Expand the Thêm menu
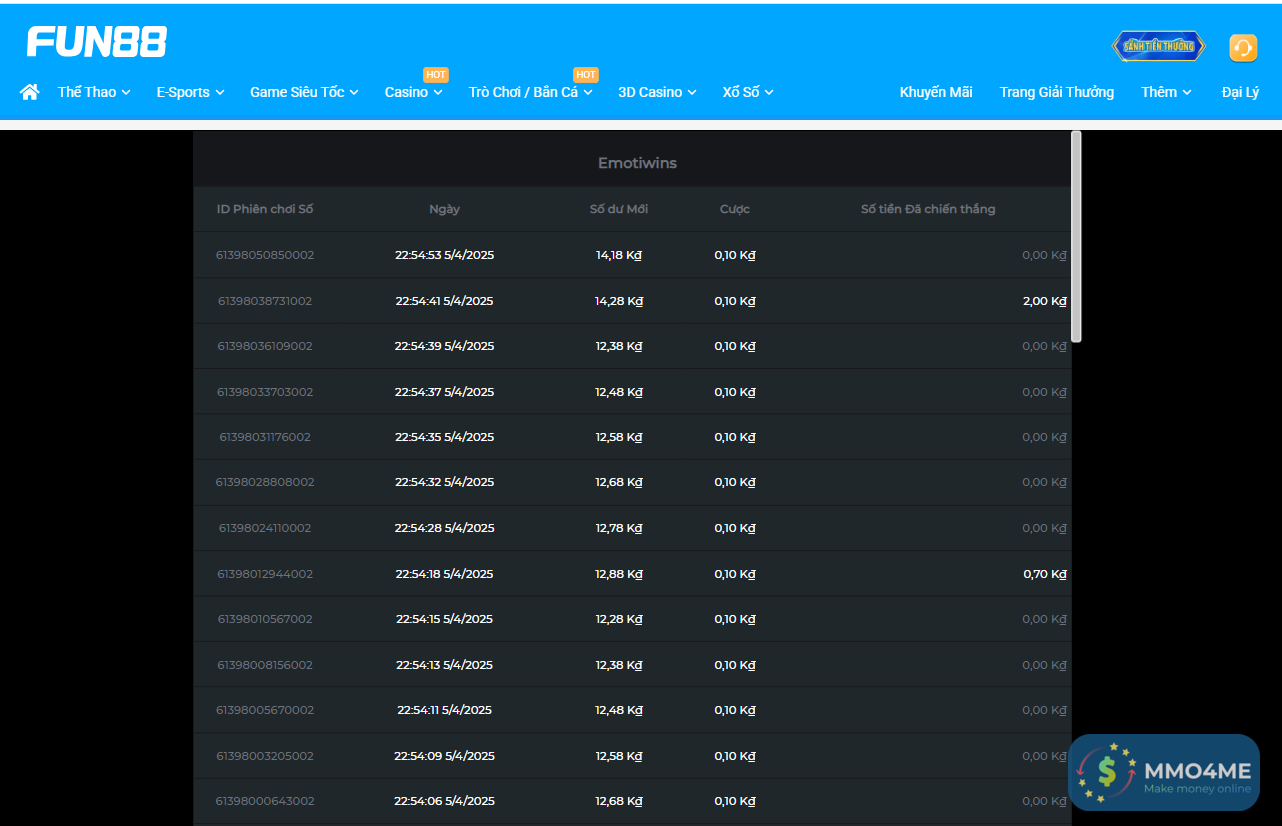The height and width of the screenshot is (826, 1282). click(x=1166, y=92)
